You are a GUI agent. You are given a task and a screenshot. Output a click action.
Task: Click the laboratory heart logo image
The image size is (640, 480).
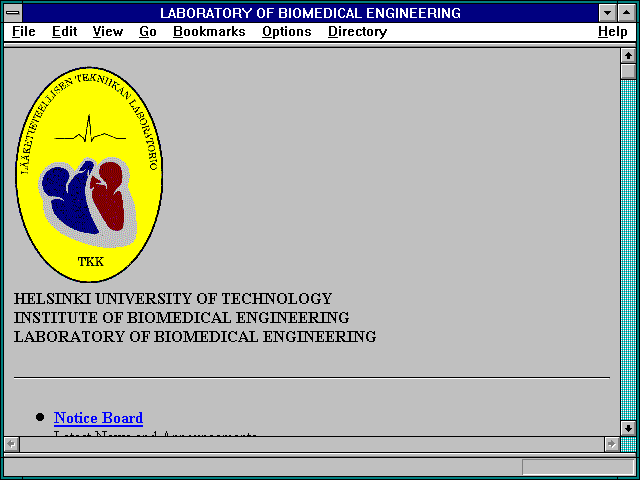[x=89, y=174]
